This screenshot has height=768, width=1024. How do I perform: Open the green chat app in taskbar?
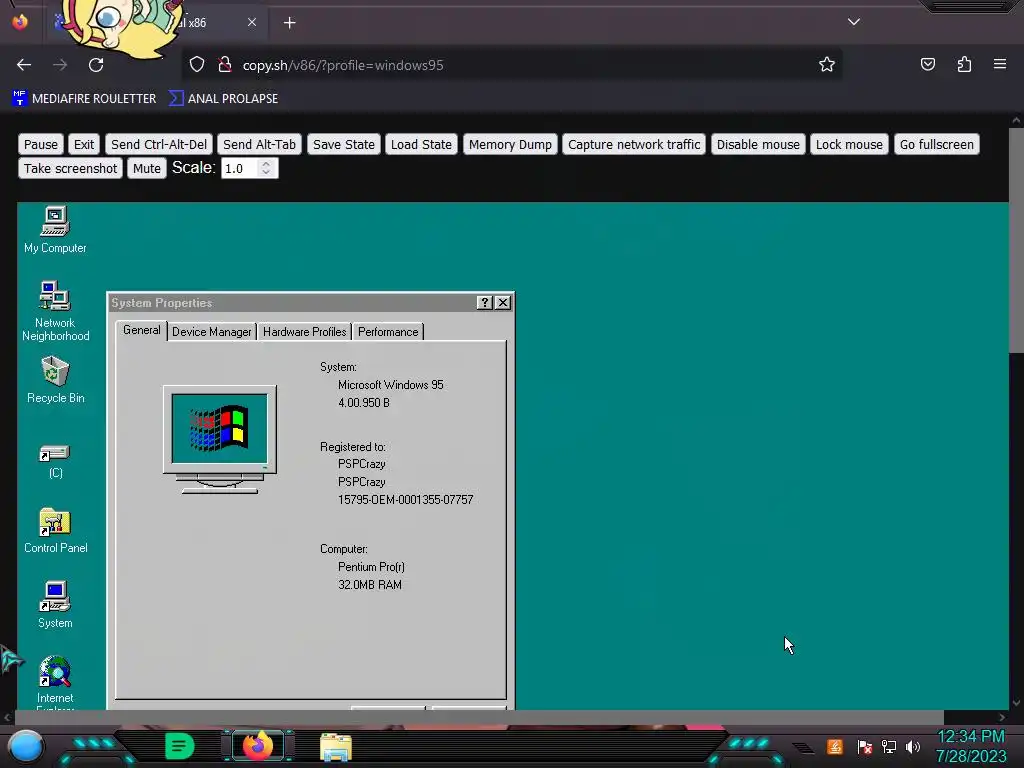tap(180, 746)
